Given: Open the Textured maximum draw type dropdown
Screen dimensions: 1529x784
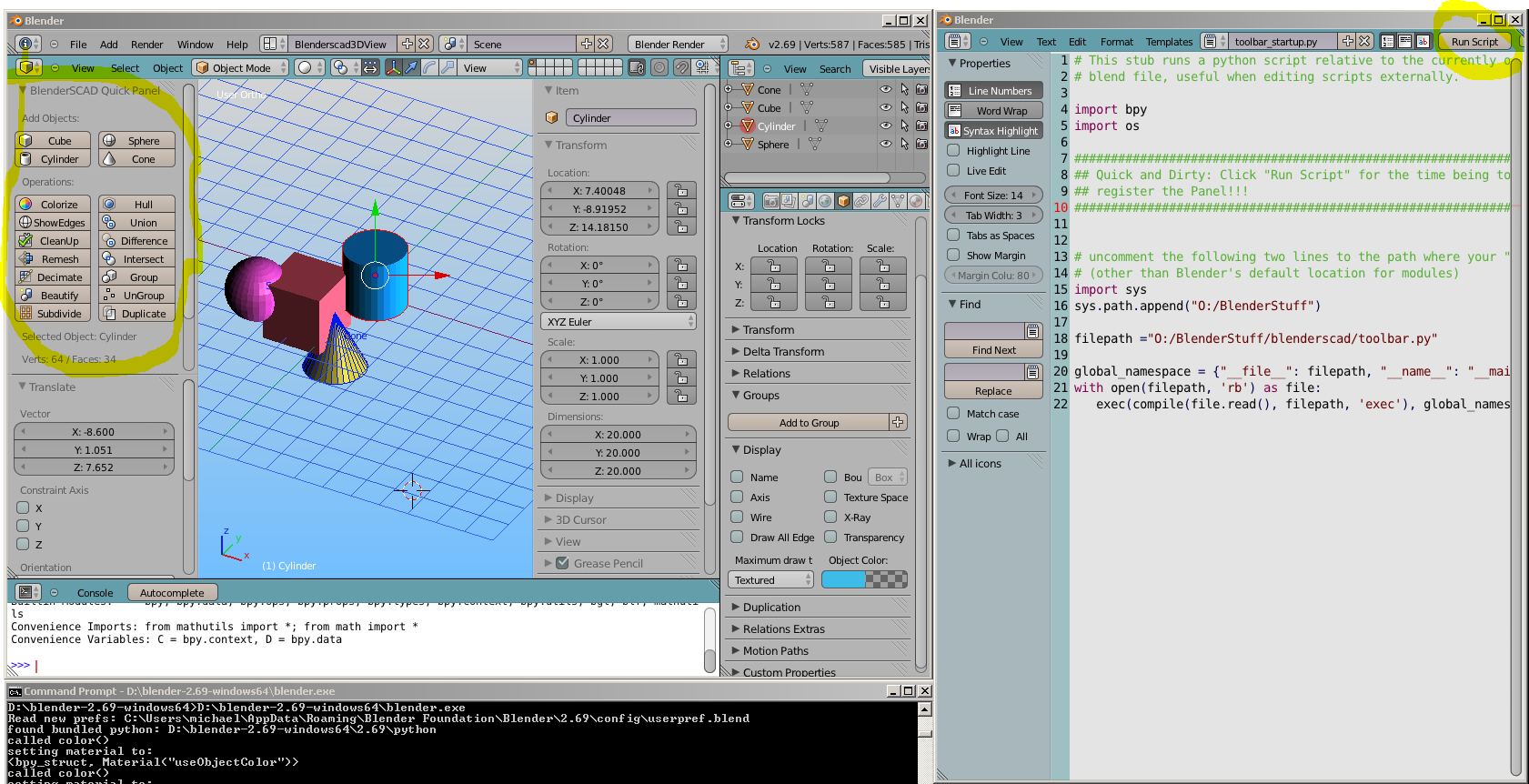Looking at the screenshot, I should [770, 580].
